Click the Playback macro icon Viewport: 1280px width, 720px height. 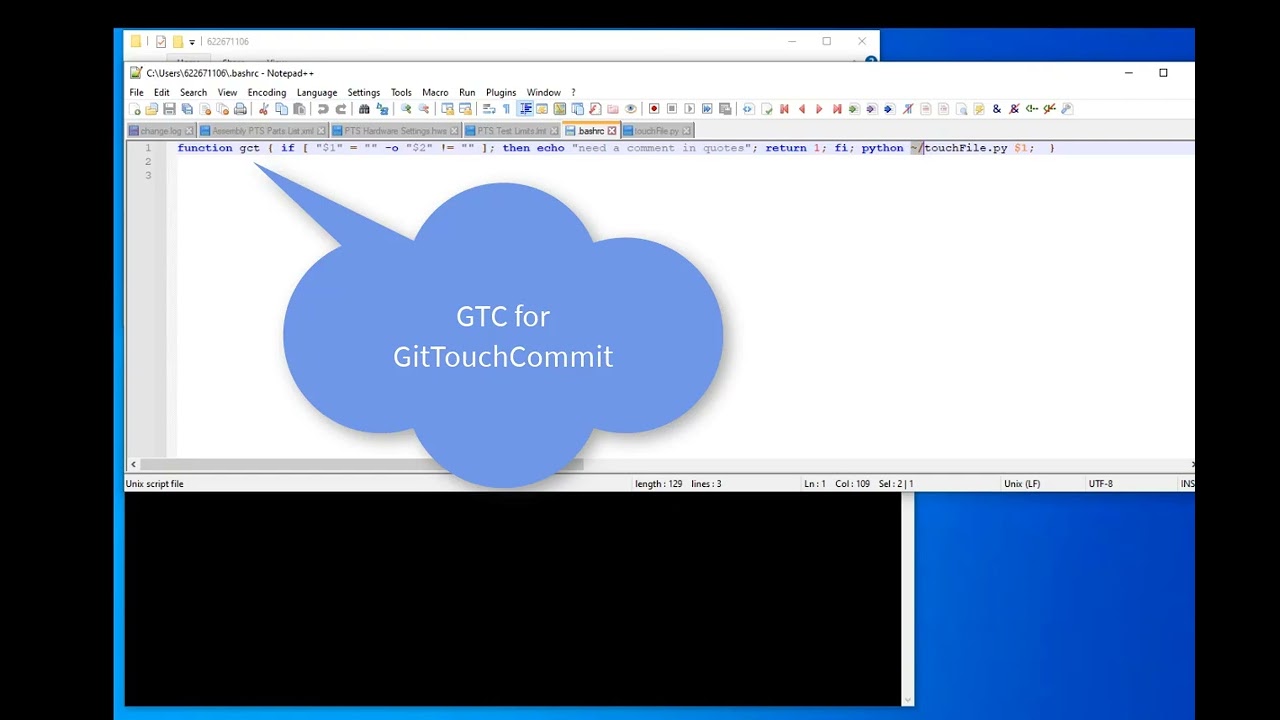(689, 109)
